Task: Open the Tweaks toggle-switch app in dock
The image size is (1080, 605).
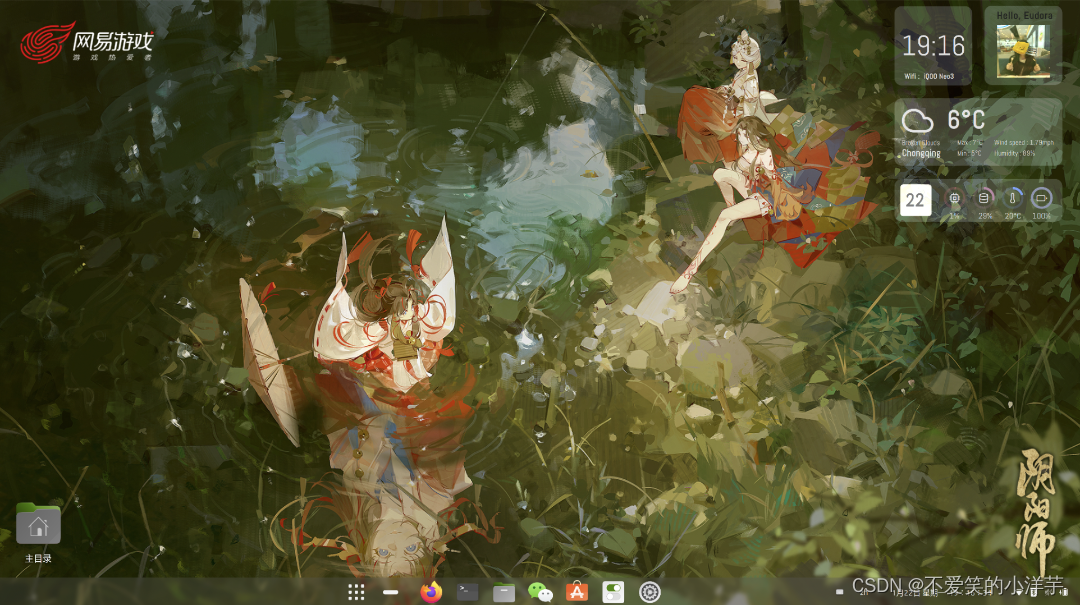Action: point(613,592)
